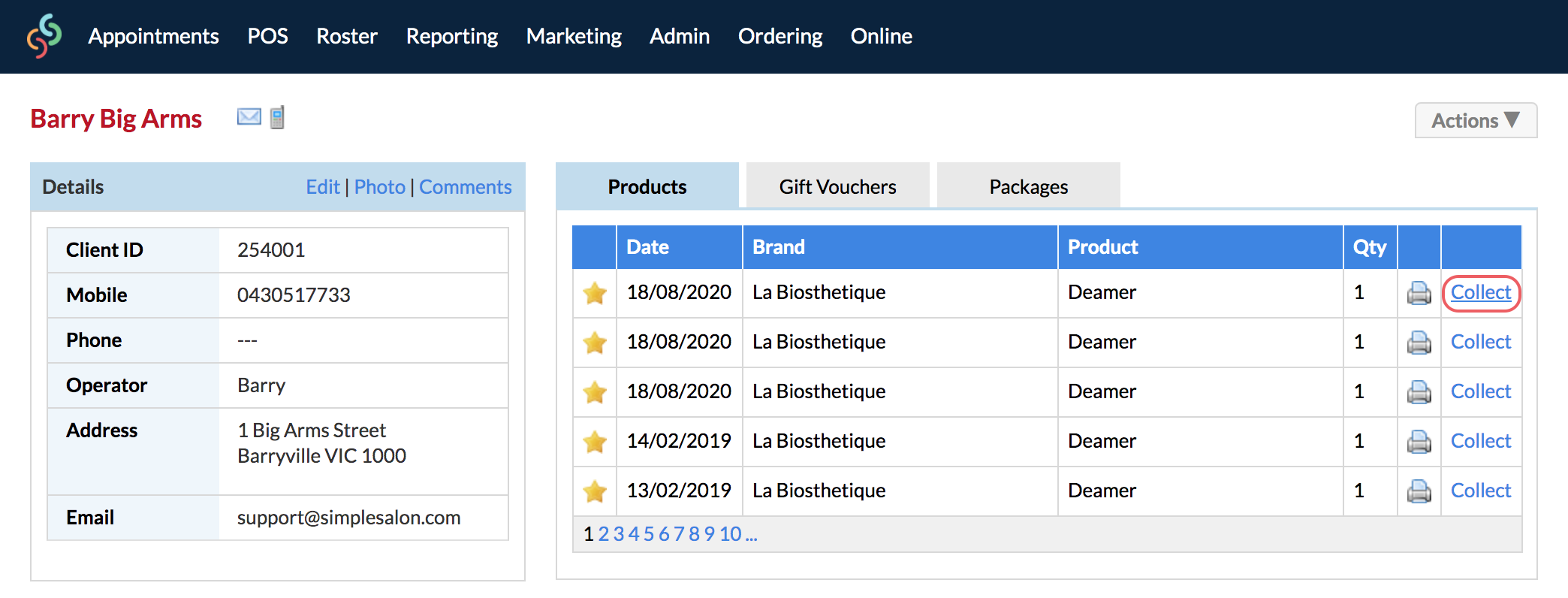Click the pagination ellipsis for more pages
This screenshot has height=598, width=1568.
coord(751,536)
